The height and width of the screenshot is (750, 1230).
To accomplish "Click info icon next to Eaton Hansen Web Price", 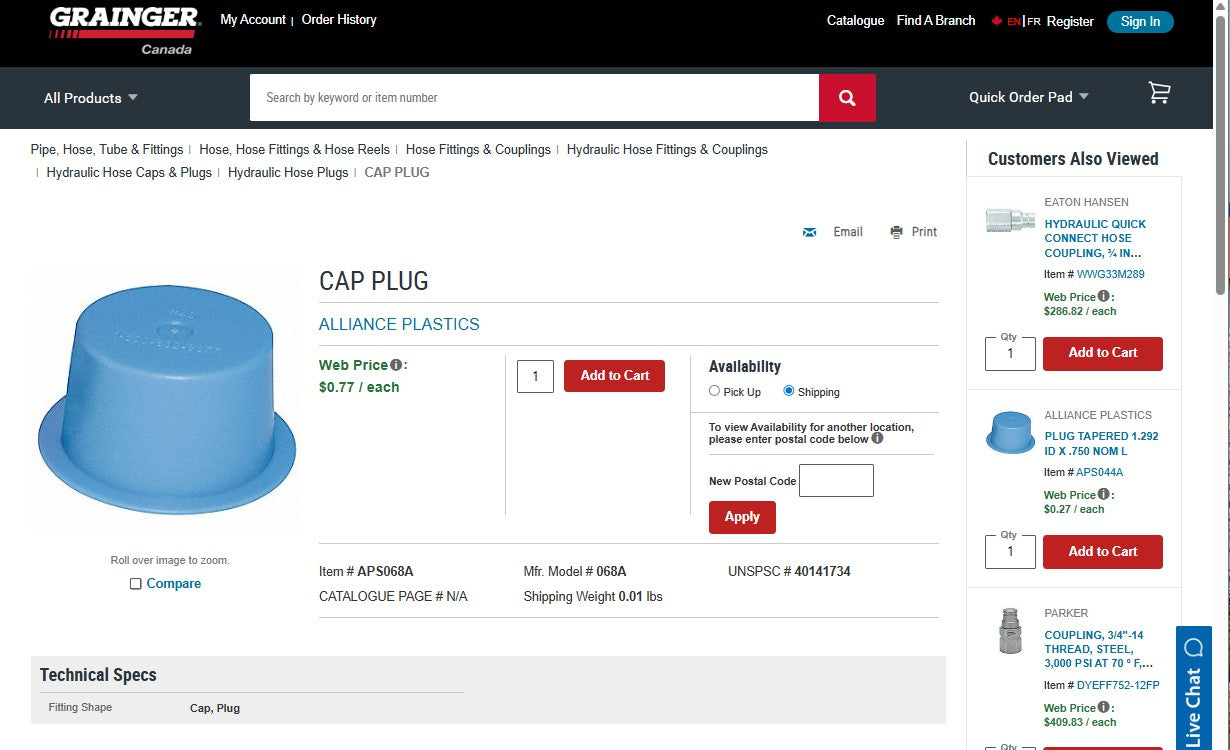I will 1104,296.
